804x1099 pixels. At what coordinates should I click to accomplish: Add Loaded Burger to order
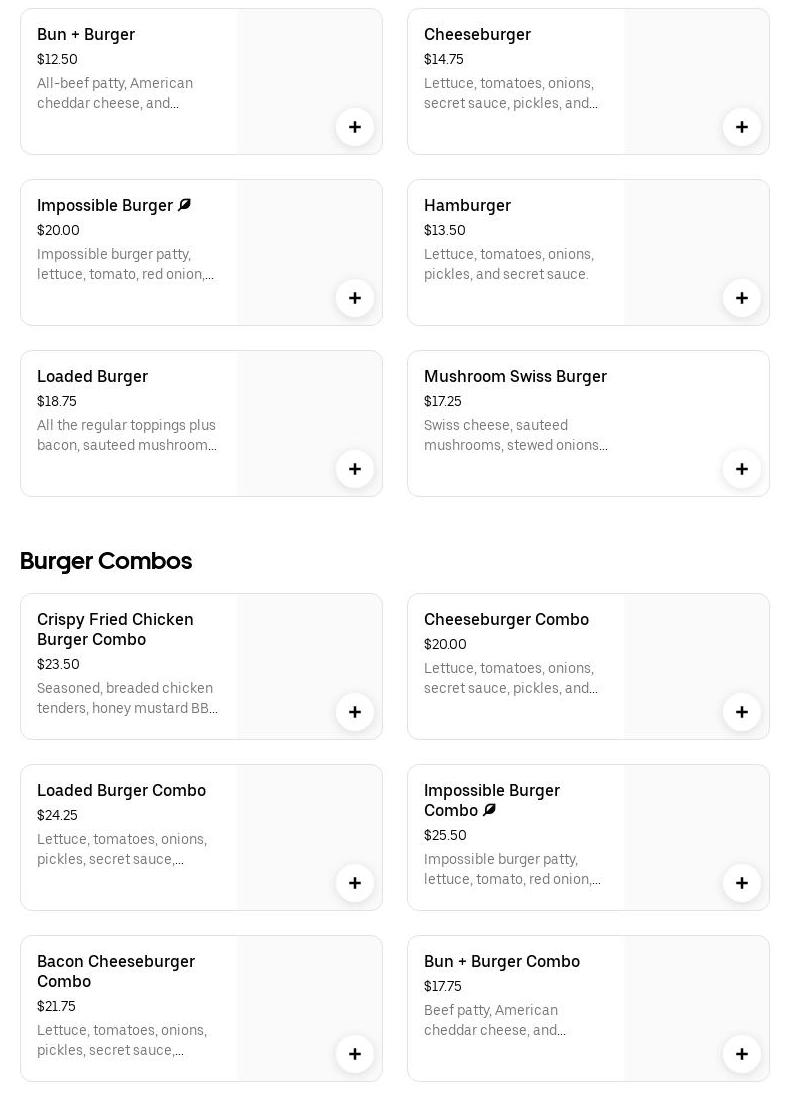(x=355, y=469)
